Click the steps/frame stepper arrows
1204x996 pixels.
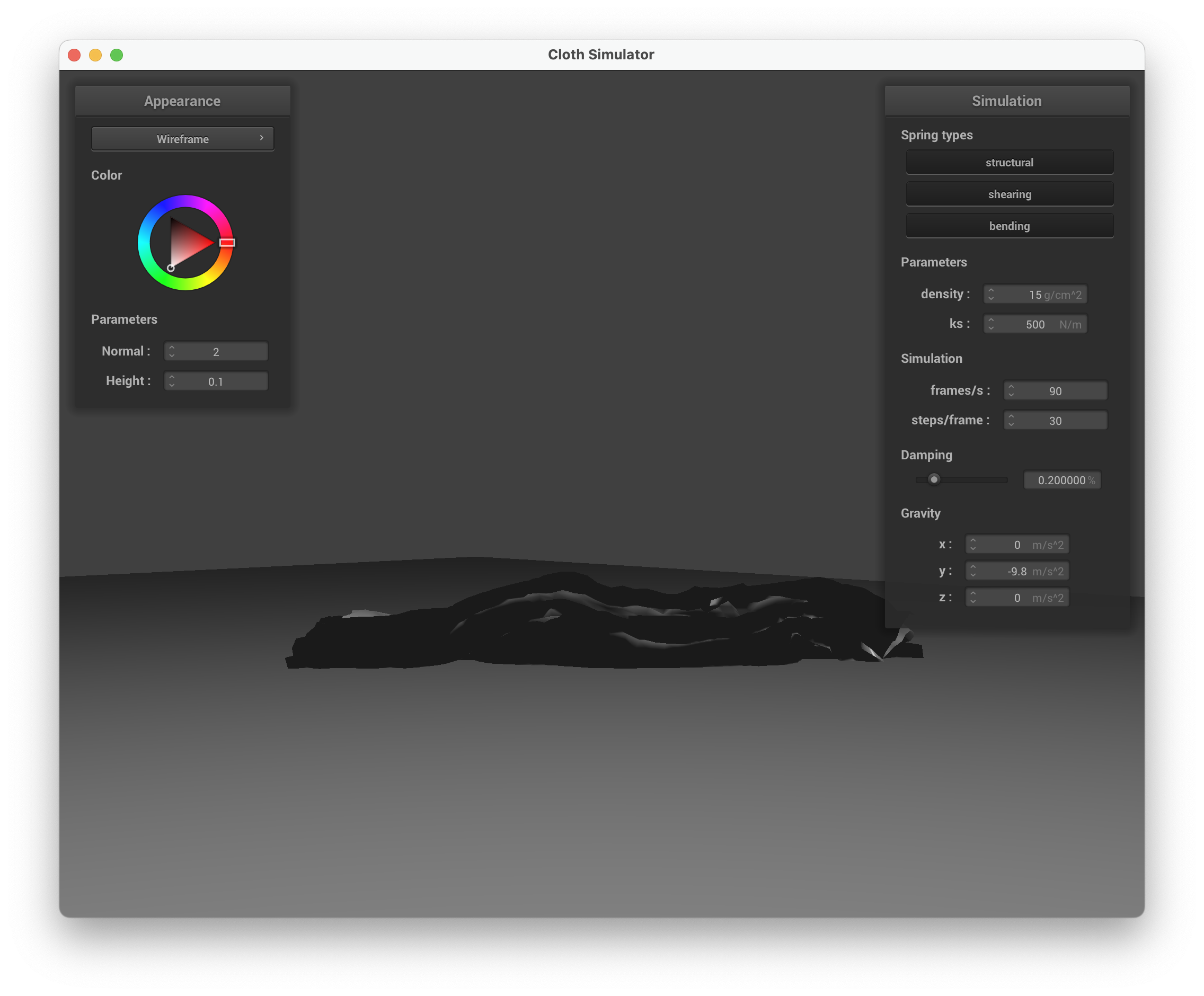tap(1011, 421)
